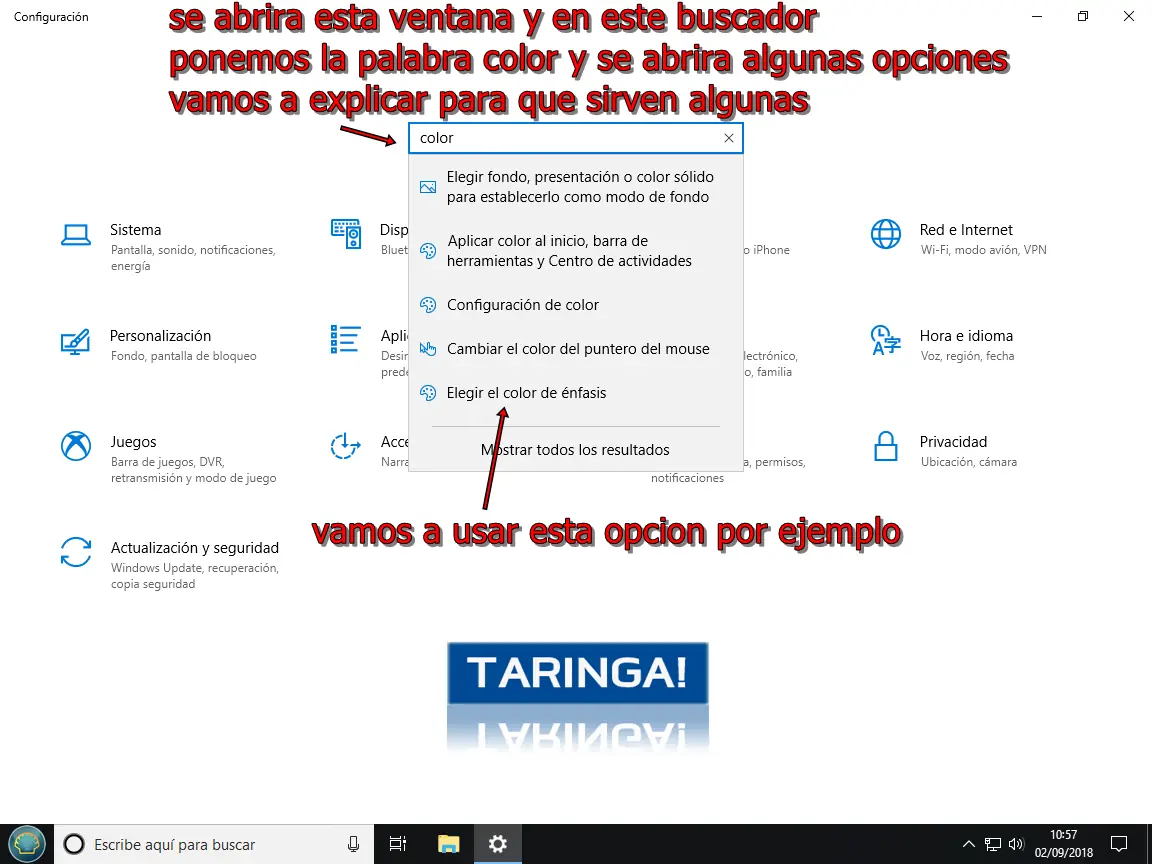Click the Privacidad padlock icon
The height and width of the screenshot is (864, 1152).
885,446
